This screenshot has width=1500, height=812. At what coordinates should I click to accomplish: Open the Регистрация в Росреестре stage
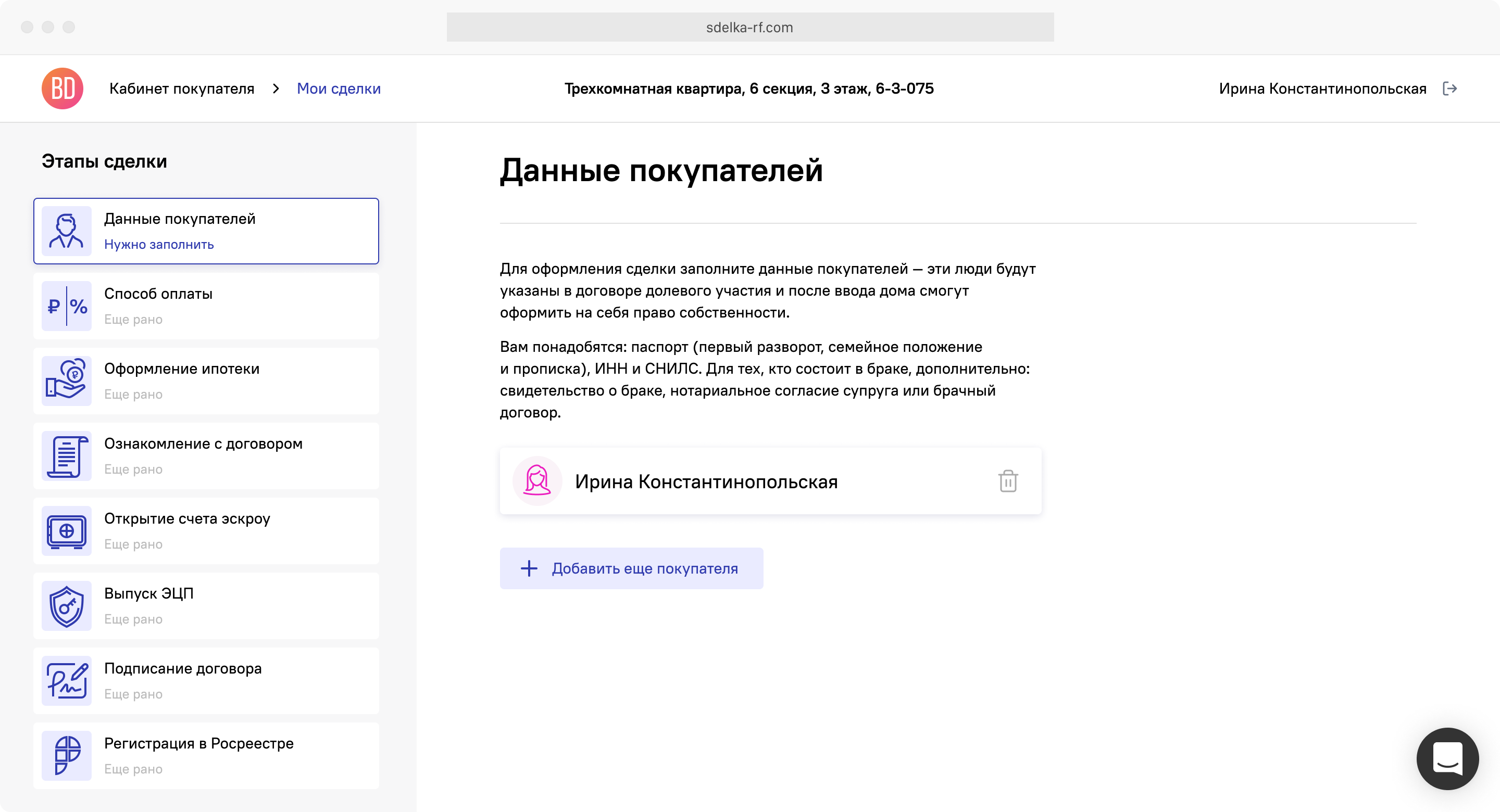[x=206, y=756]
